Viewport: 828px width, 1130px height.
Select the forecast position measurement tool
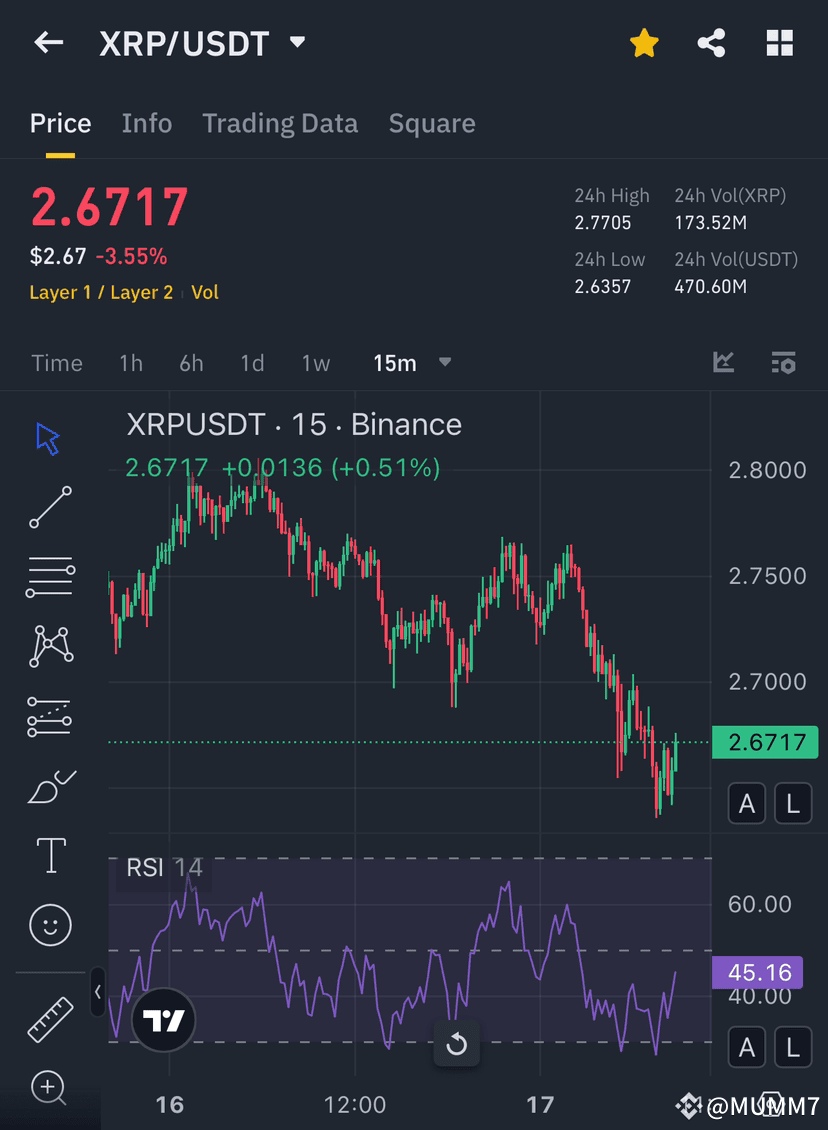click(49, 716)
